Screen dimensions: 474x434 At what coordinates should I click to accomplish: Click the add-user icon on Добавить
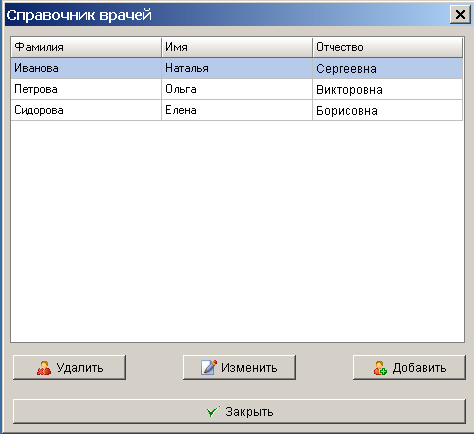380,368
